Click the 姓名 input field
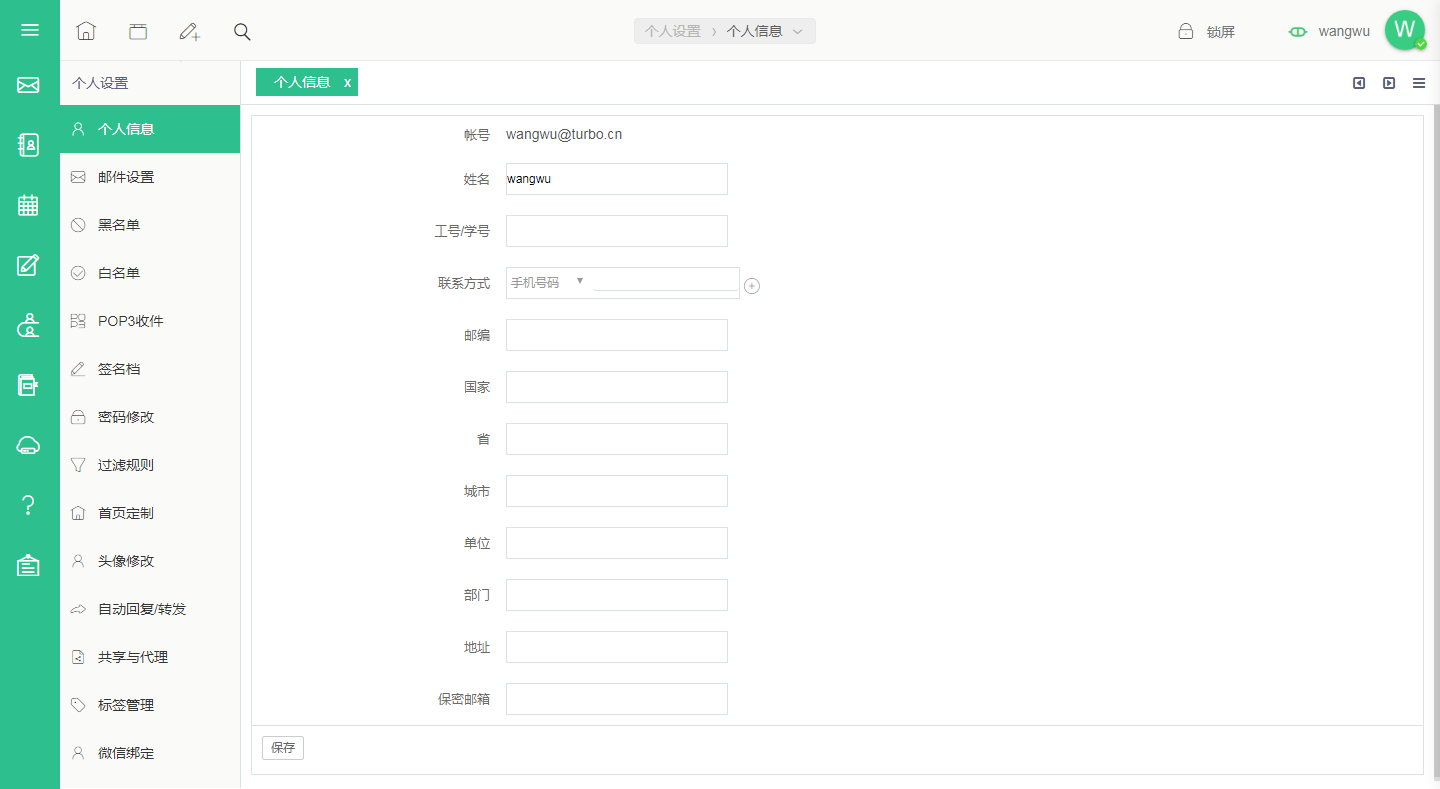The height and width of the screenshot is (789, 1440). [617, 179]
